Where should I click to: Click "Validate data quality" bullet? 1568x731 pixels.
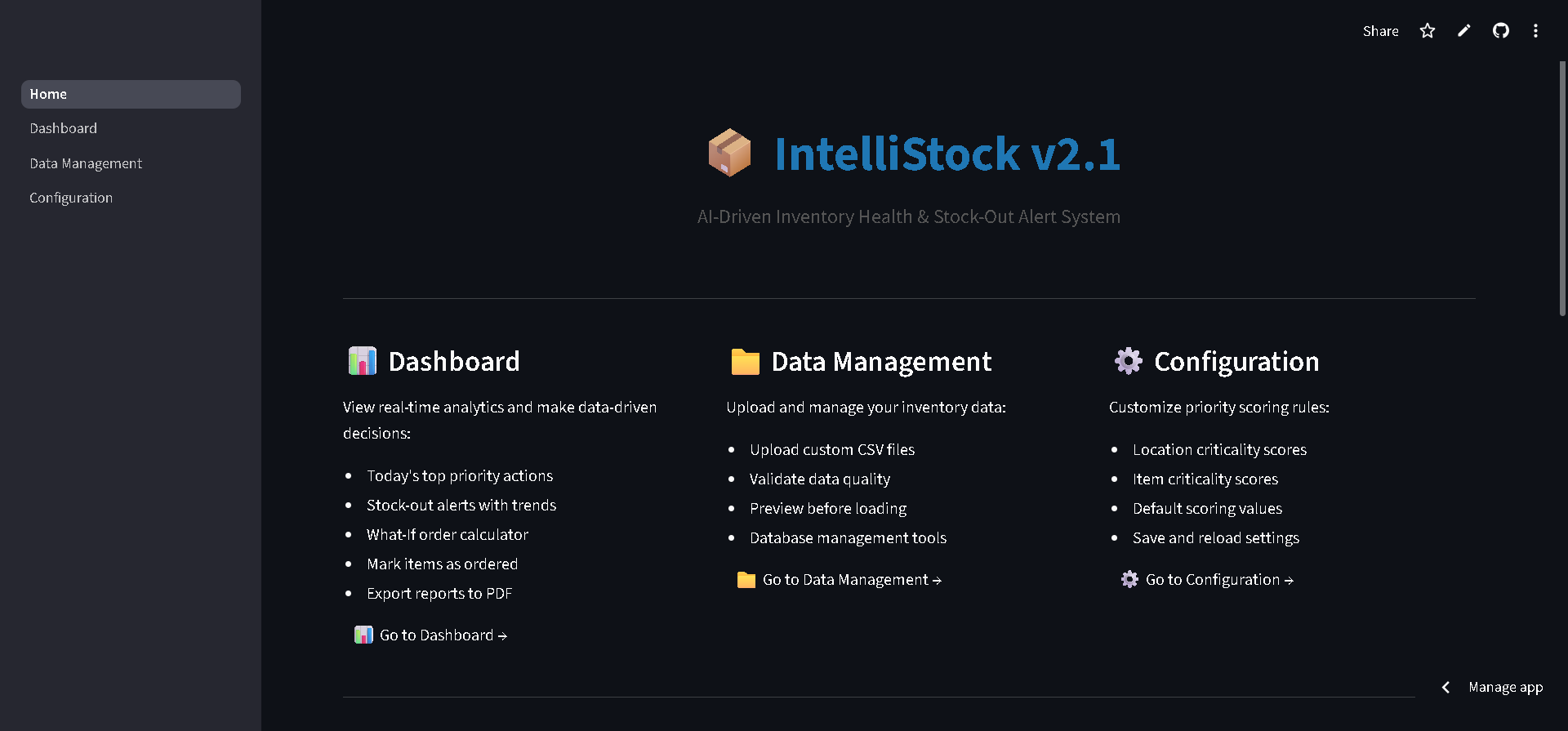(820, 479)
